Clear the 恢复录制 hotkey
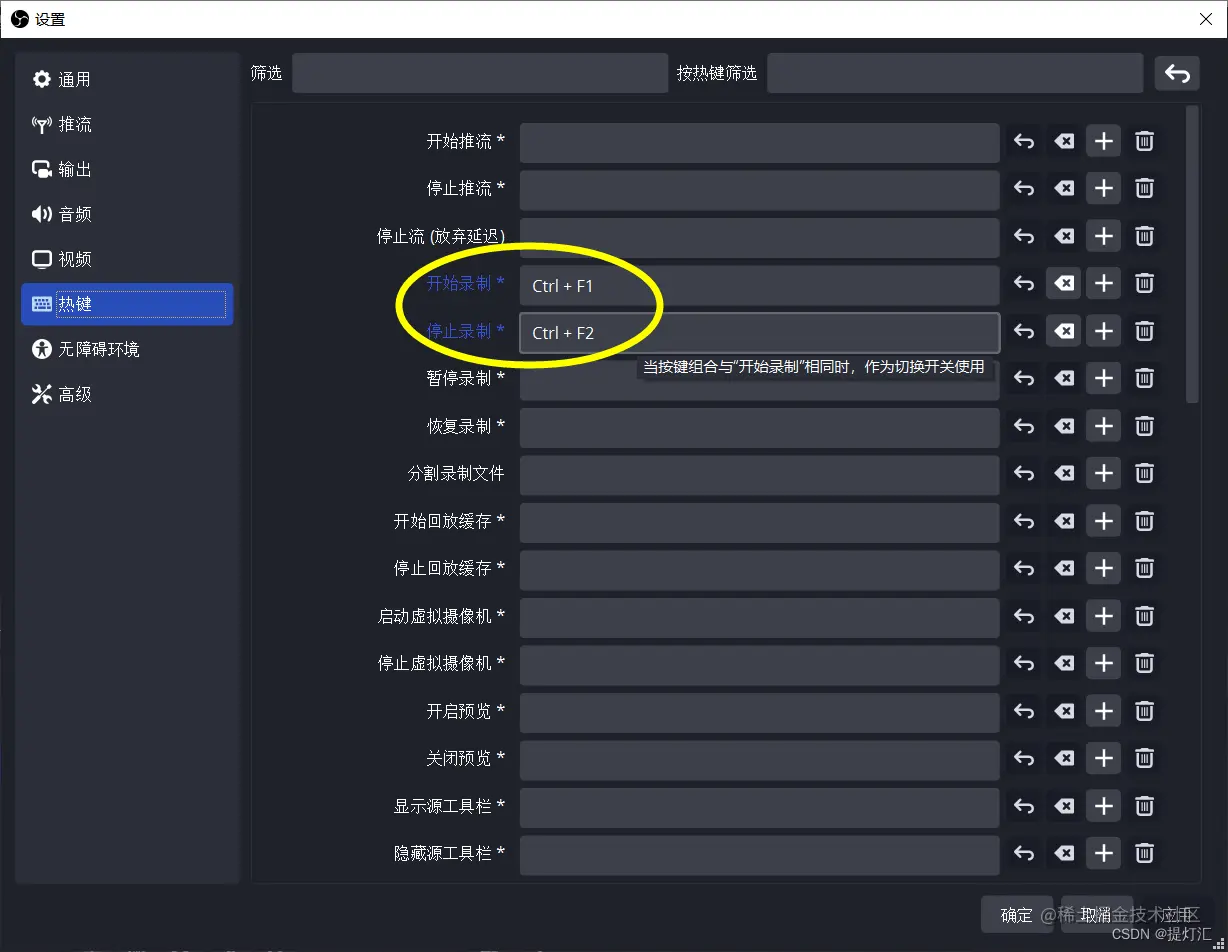Screen dimensions: 1228x952 coord(1064,426)
